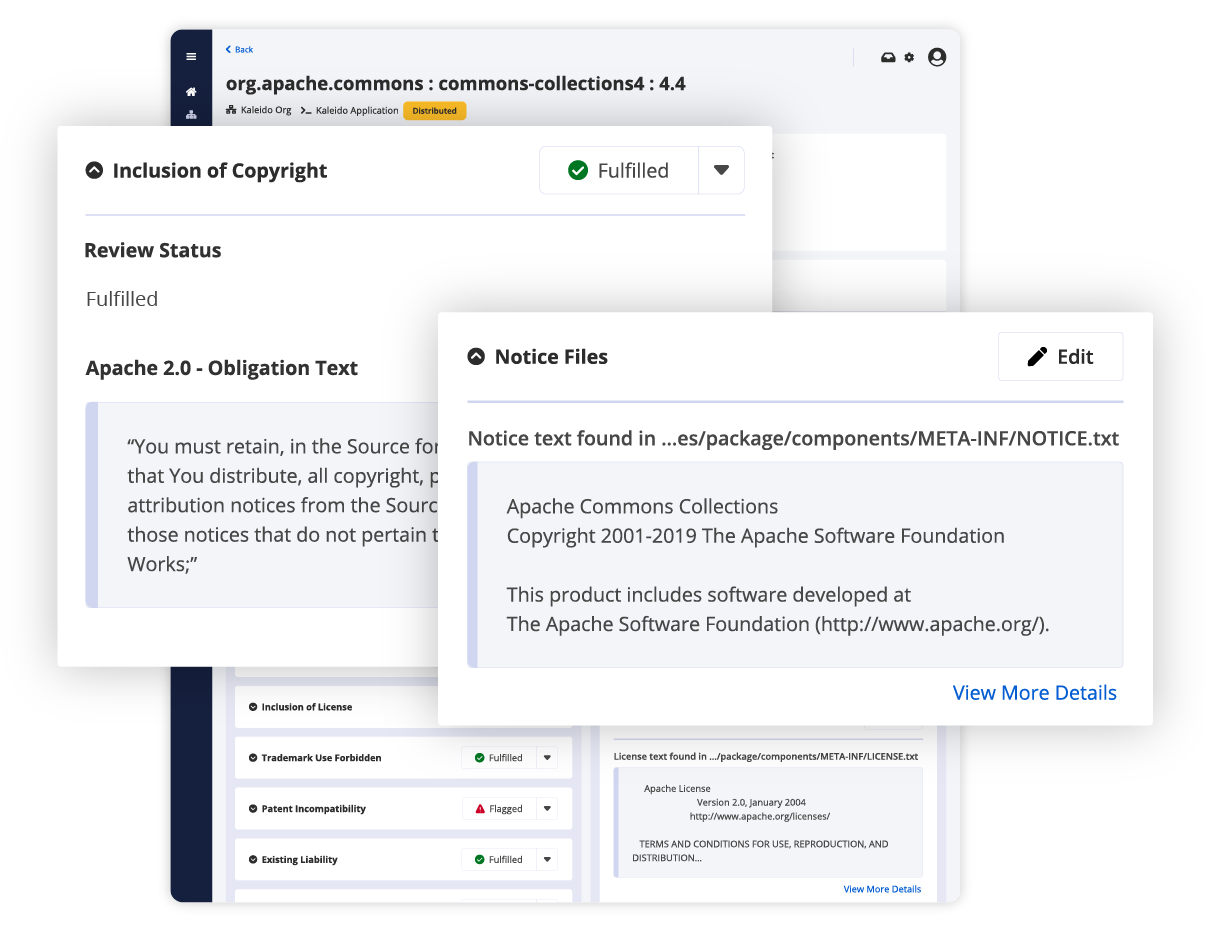Screen dimensions: 1205x933
Task: Go to Home via the sidebar house icon
Action: point(191,92)
